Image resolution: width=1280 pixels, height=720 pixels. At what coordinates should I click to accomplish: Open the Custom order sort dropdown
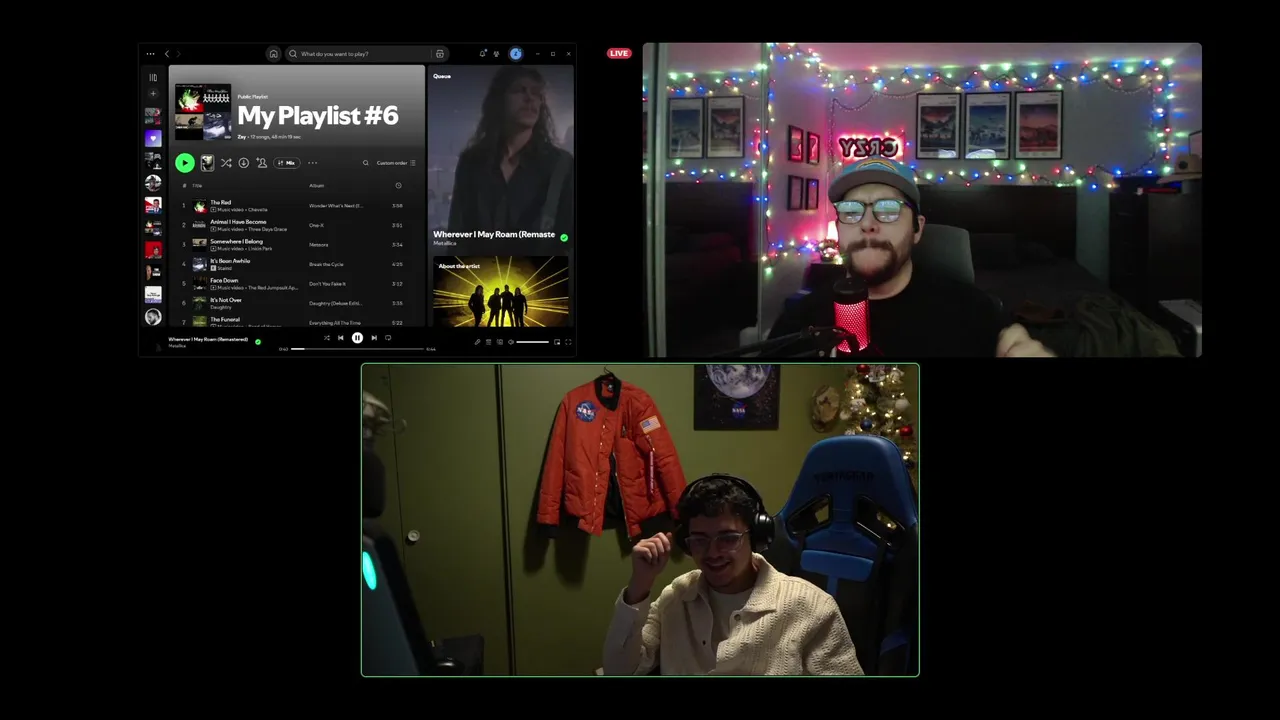pyautogui.click(x=396, y=163)
